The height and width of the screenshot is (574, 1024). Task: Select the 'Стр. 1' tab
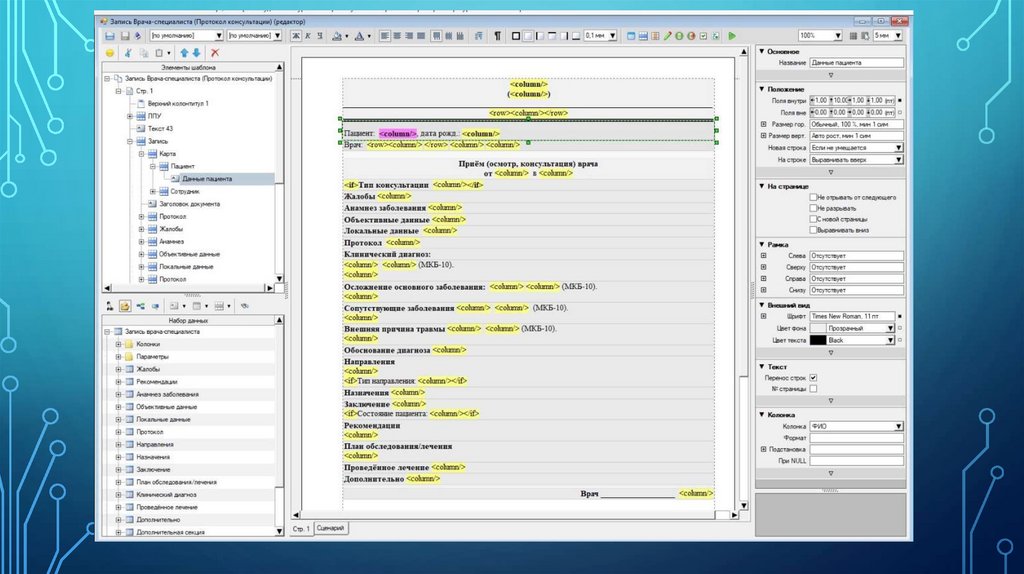(x=301, y=527)
